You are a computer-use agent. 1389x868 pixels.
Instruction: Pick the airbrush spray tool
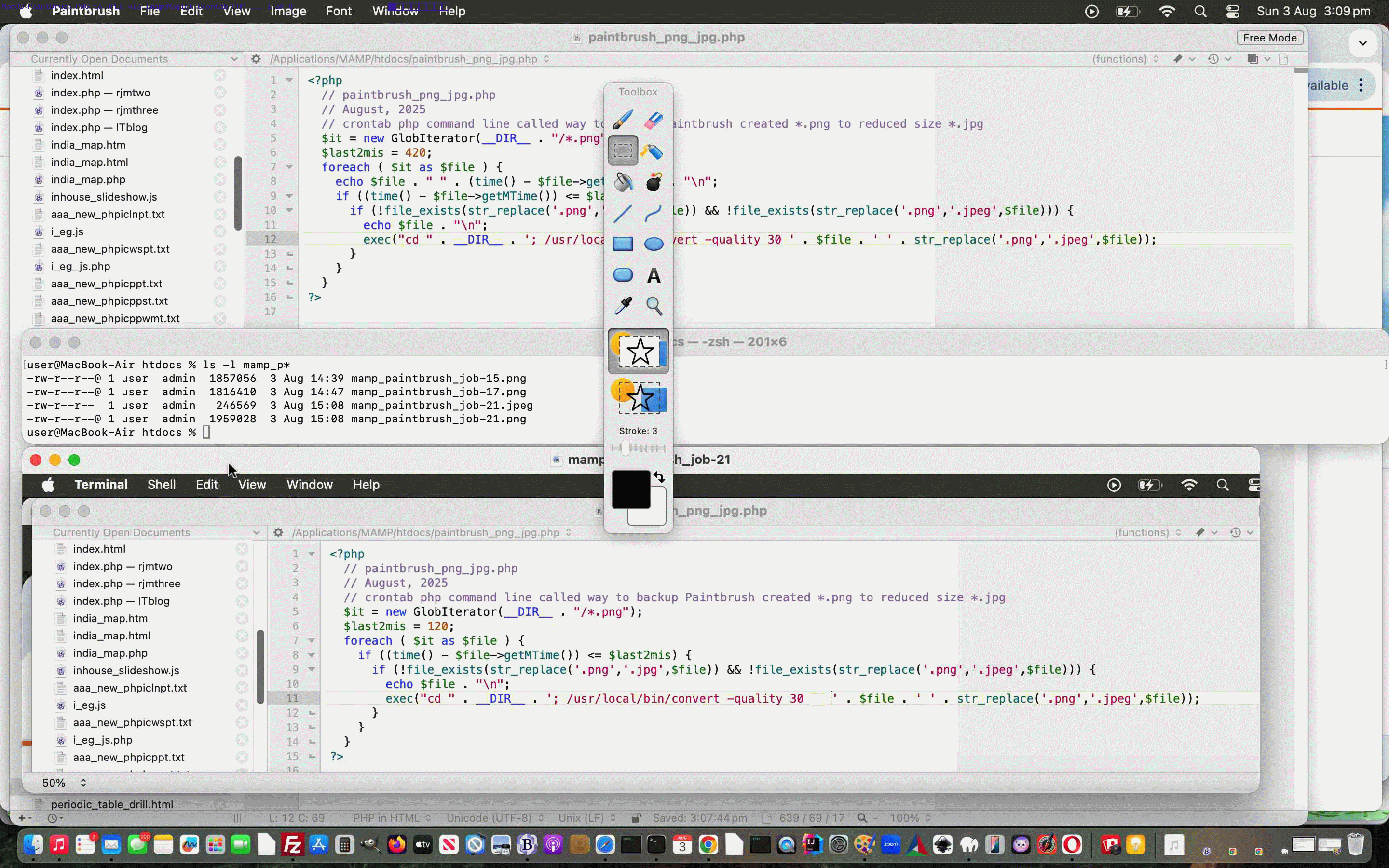654,151
